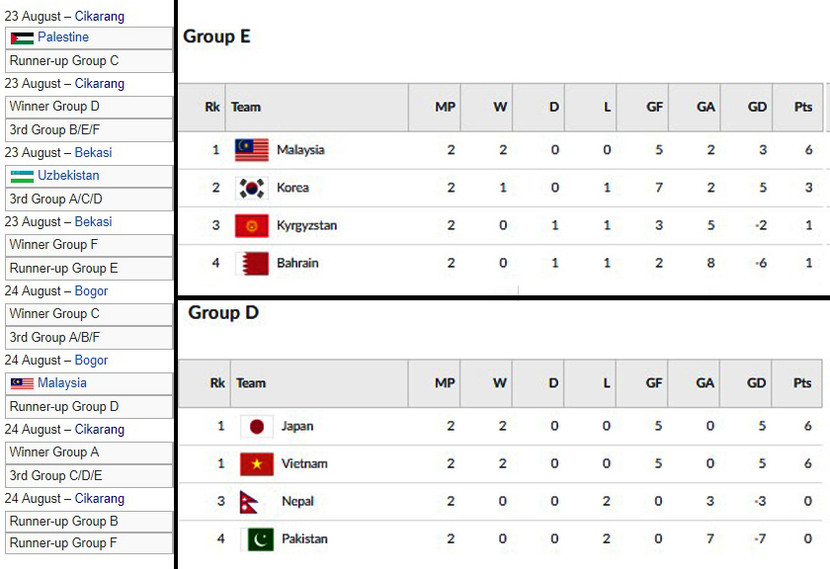Click the Kyrgyzstan flag icon
Image resolution: width=830 pixels, height=569 pixels.
pyautogui.click(x=252, y=226)
